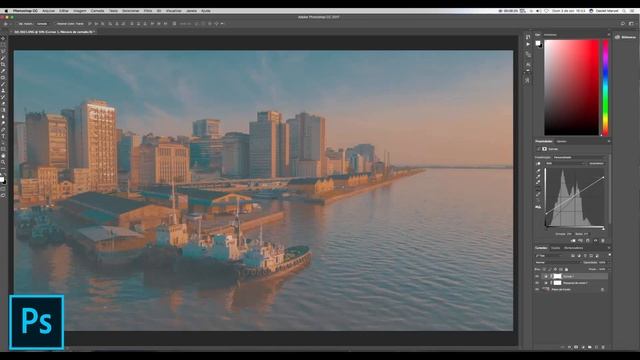Switch to the Canais tab
The width and height of the screenshot is (640, 360).
556,248
